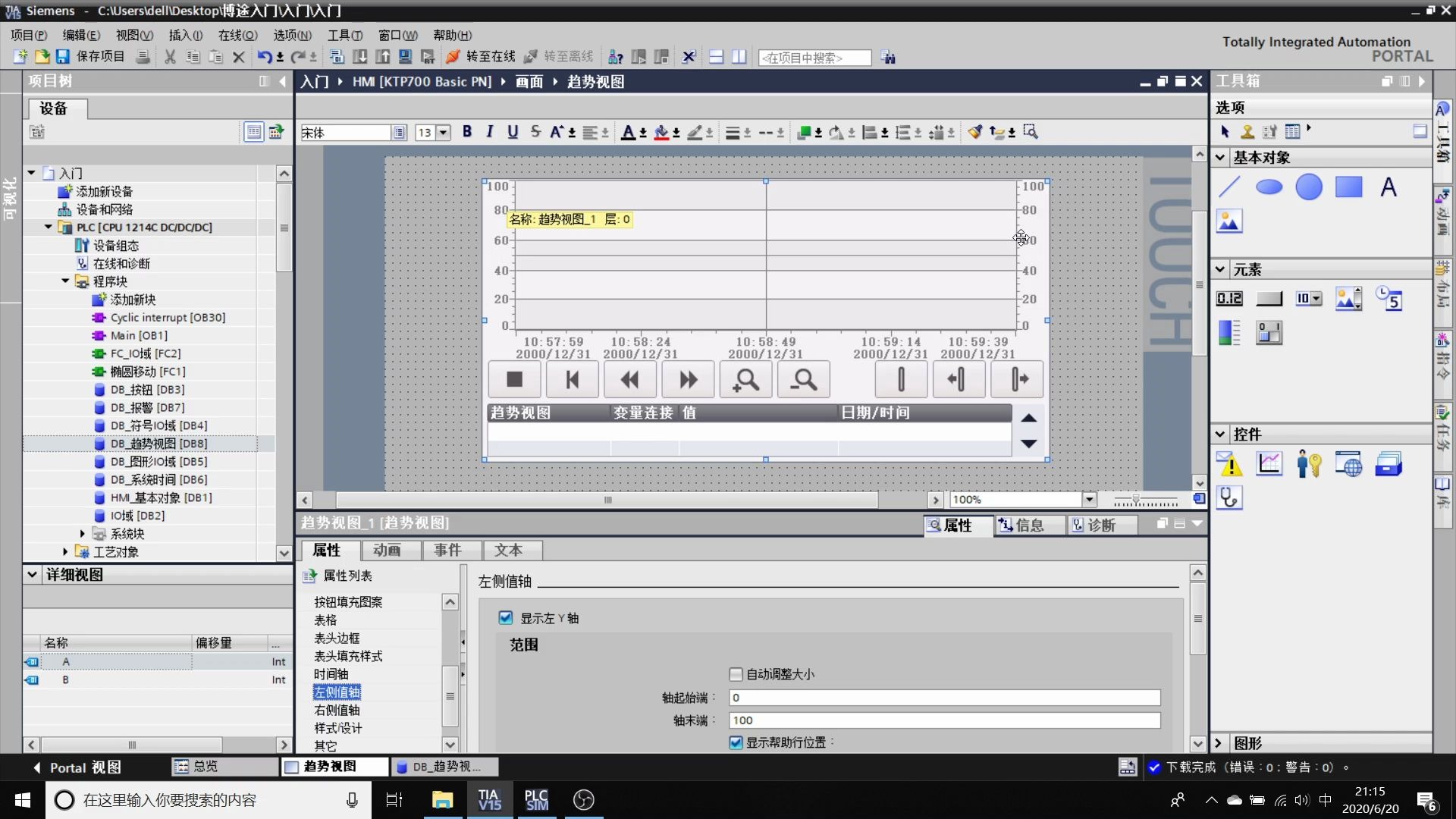This screenshot has height=819, width=1456.
Task: Click the Portal 视图 button
Action: [x=77, y=767]
